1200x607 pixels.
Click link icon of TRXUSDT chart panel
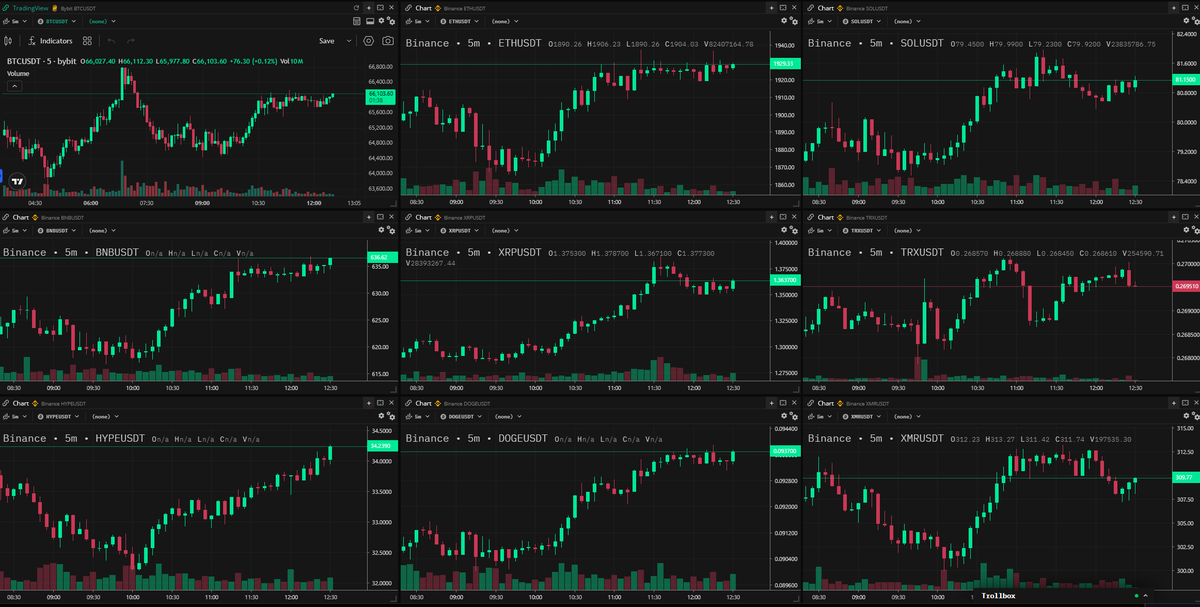click(x=811, y=217)
